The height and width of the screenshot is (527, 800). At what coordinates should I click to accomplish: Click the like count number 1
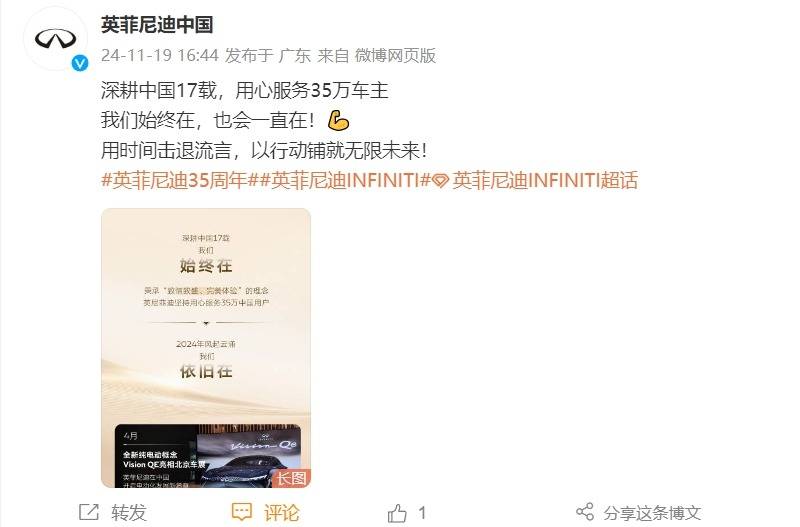tap(422, 513)
